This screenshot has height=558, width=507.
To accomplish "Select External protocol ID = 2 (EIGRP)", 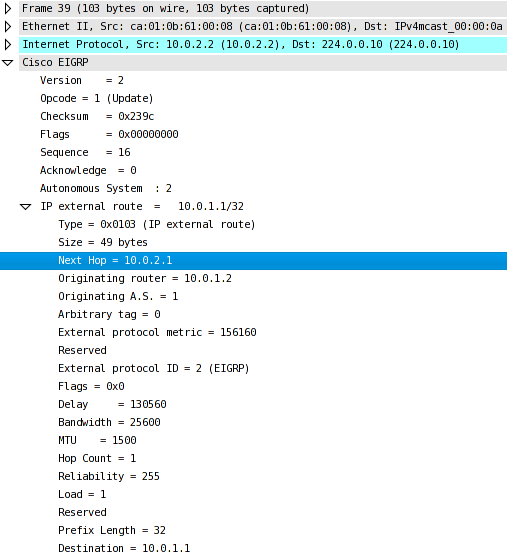I will [154, 368].
